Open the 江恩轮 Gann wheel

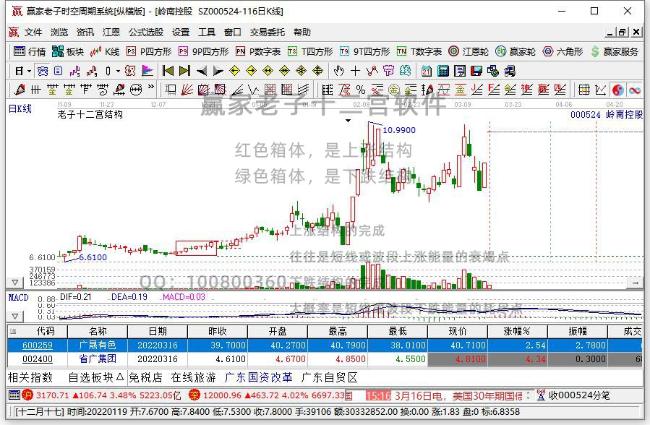468,51
